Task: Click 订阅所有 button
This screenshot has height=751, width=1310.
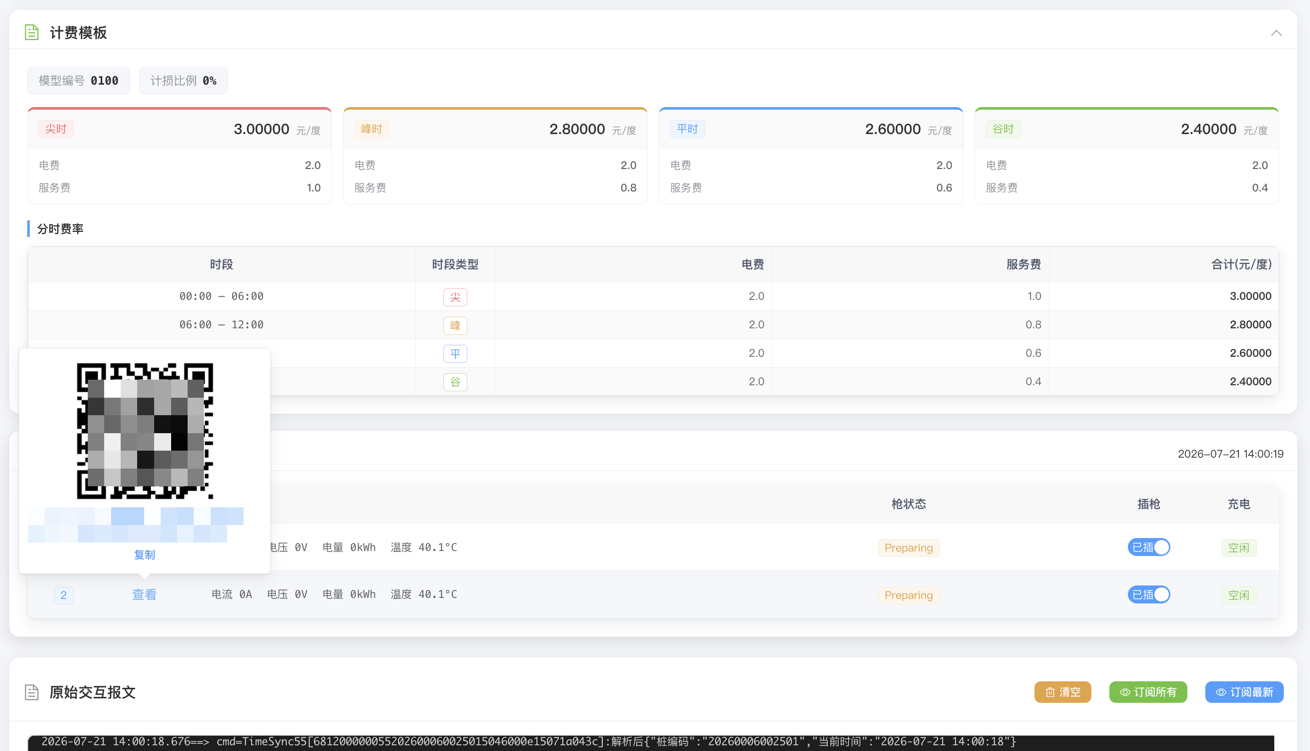Action: tap(1148, 692)
